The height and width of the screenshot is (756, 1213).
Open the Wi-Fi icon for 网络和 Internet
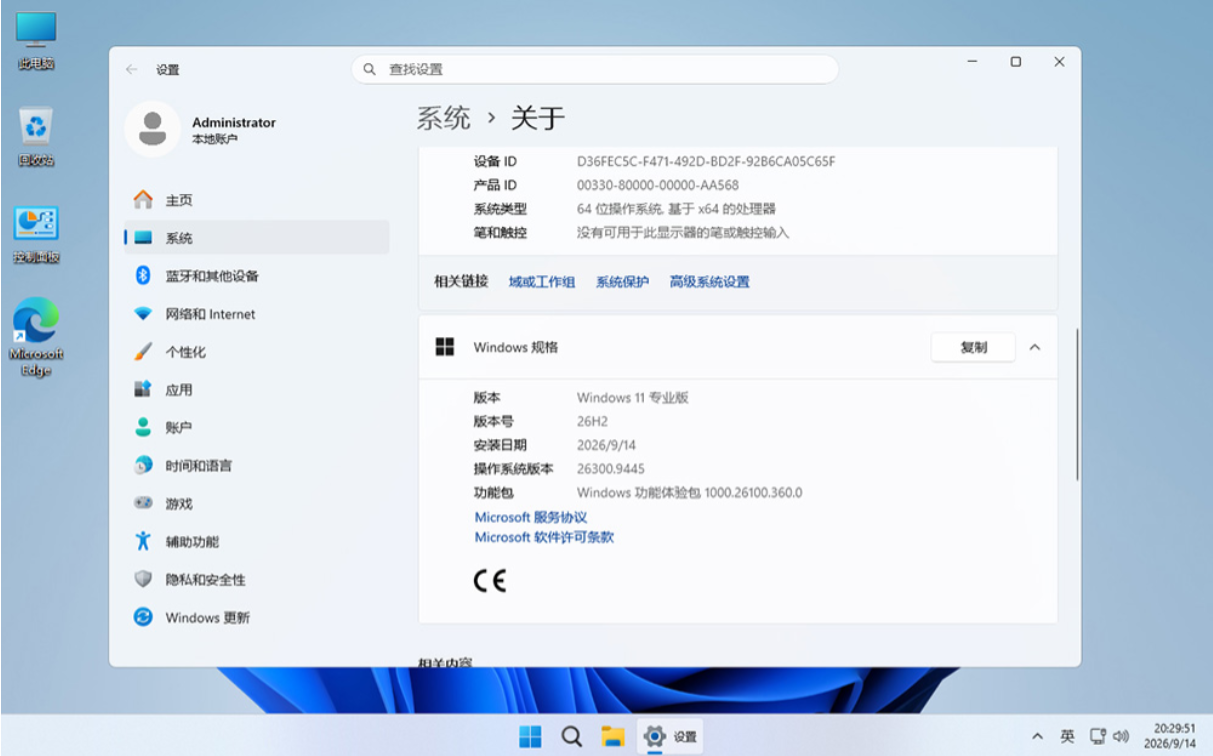tap(143, 314)
